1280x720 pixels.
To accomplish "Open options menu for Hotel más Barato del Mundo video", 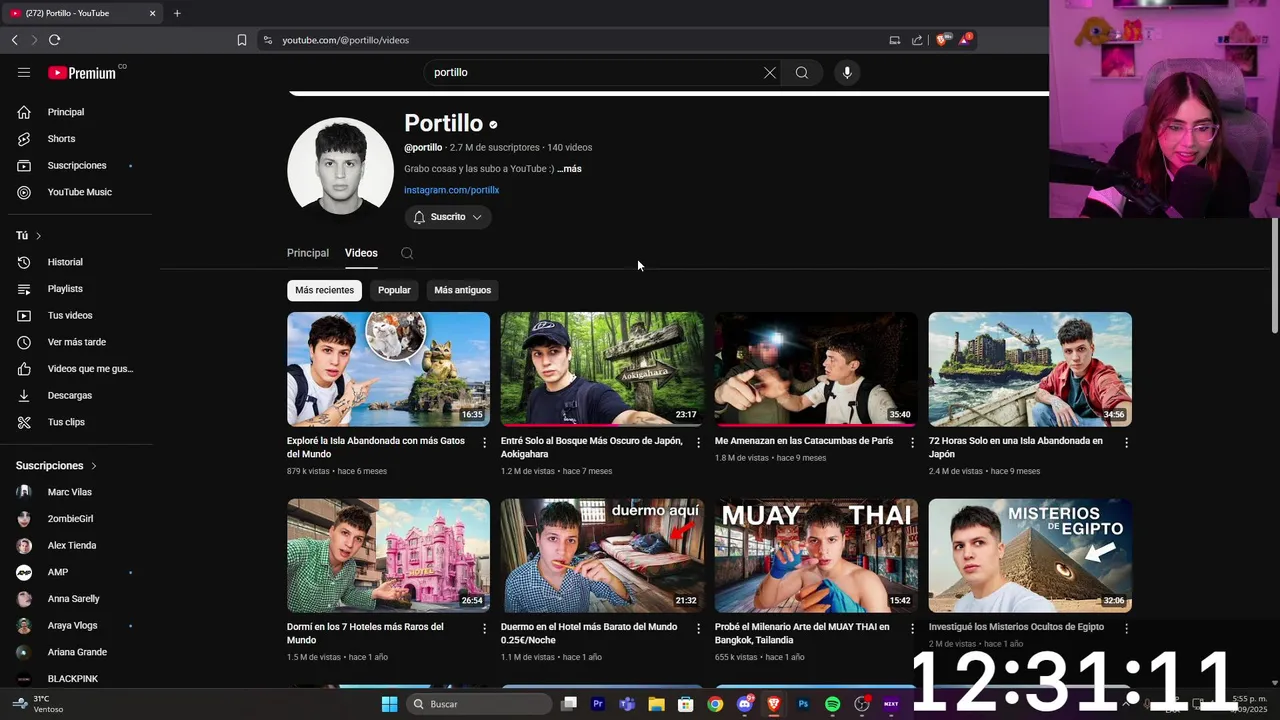I will coord(699,628).
